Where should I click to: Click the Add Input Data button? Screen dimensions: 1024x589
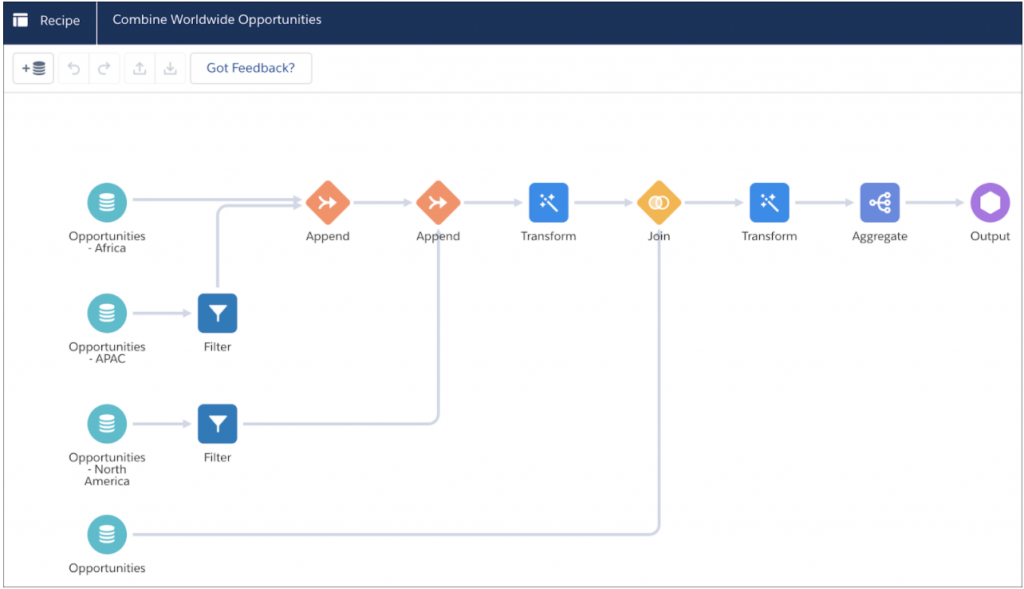click(x=33, y=68)
